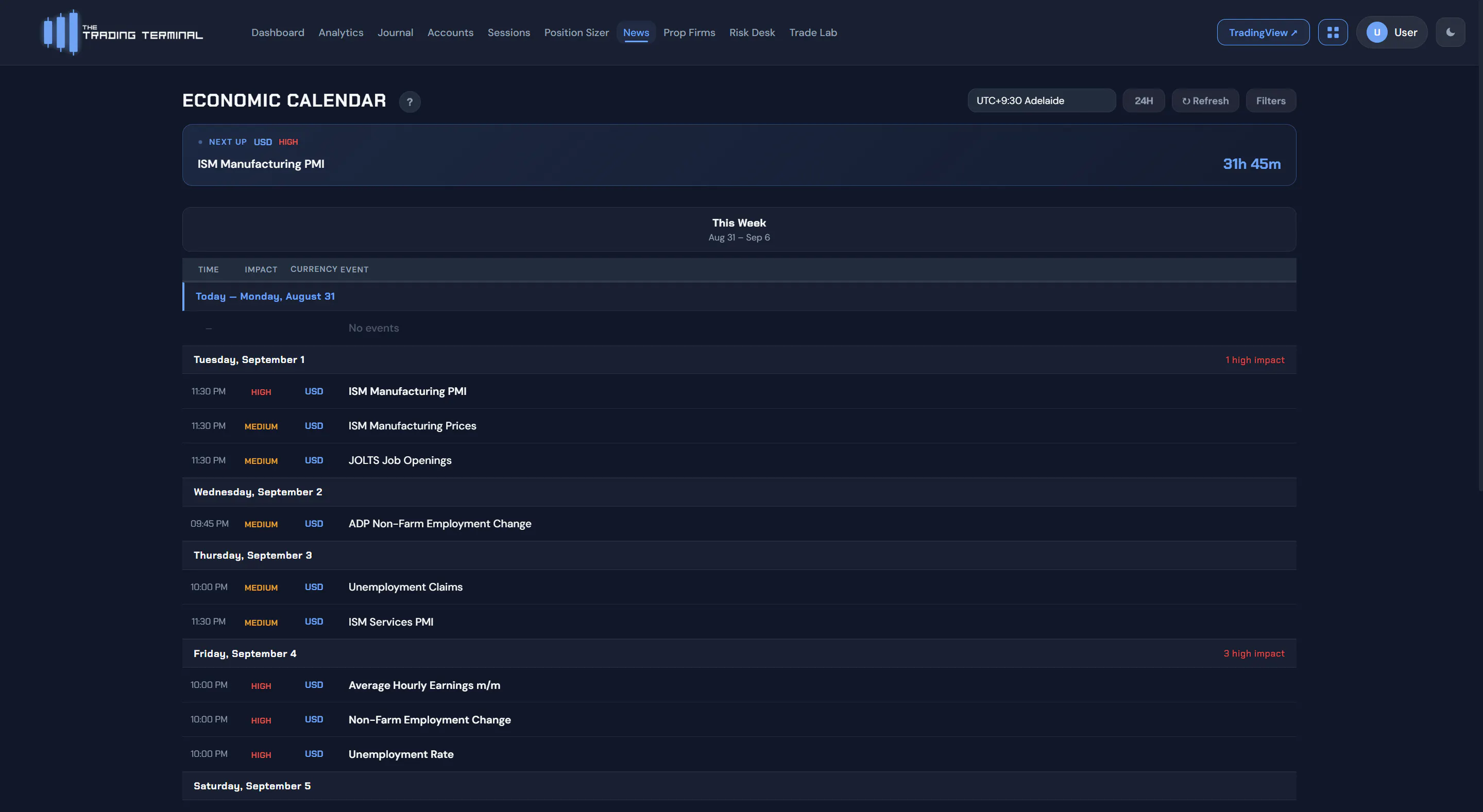1483x812 pixels.
Task: Open the timezone dropdown UTC+9:30 Adelaide
Action: coord(1042,100)
